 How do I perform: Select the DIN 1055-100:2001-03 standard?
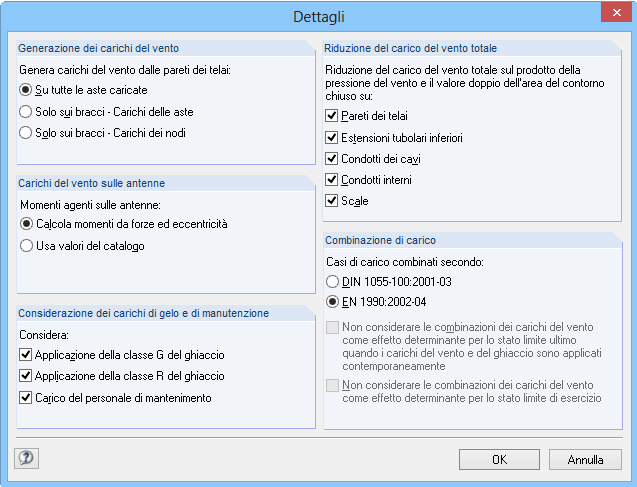(333, 282)
